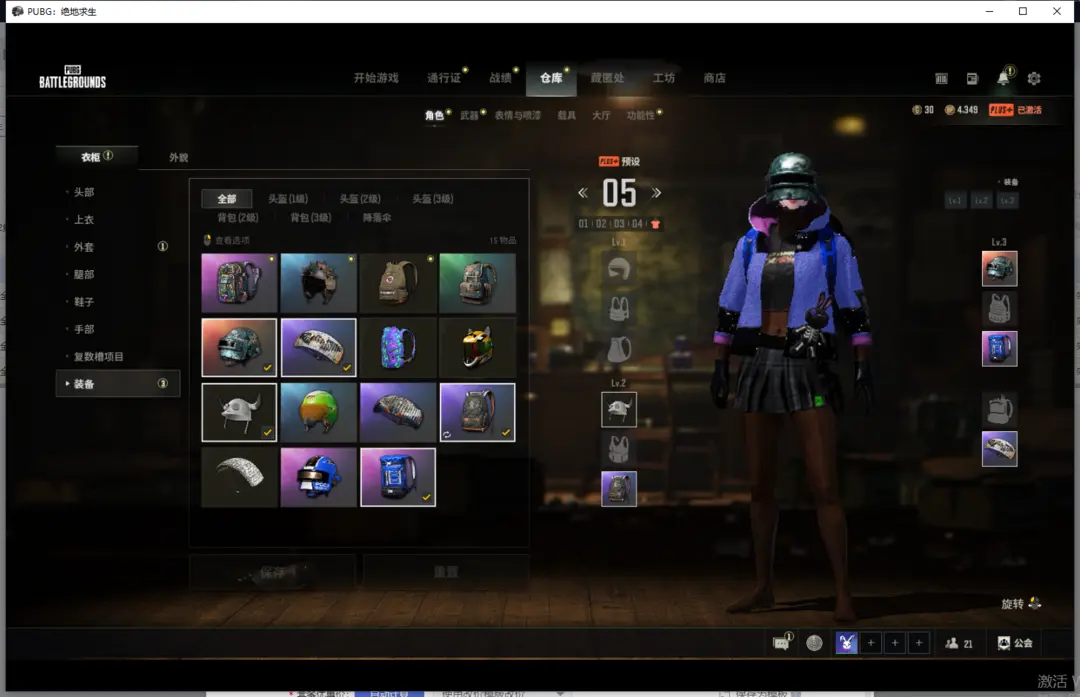Select the empty Lv.2 vest slot
This screenshot has width=1080, height=697.
click(619, 449)
